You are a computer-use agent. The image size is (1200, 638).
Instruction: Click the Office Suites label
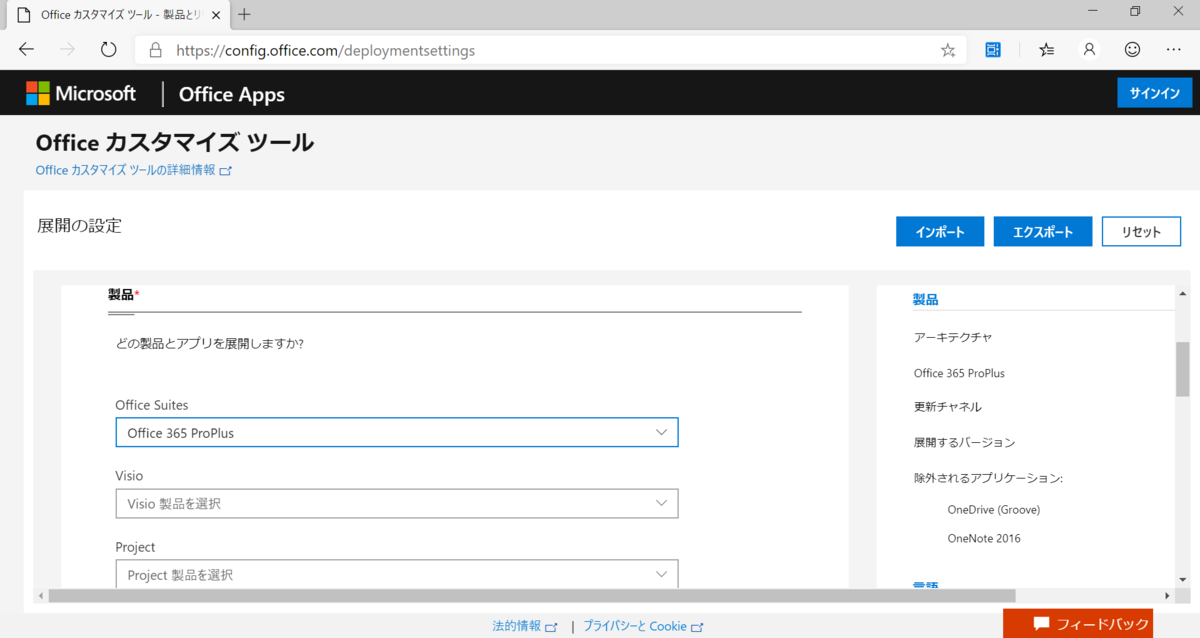(x=152, y=405)
